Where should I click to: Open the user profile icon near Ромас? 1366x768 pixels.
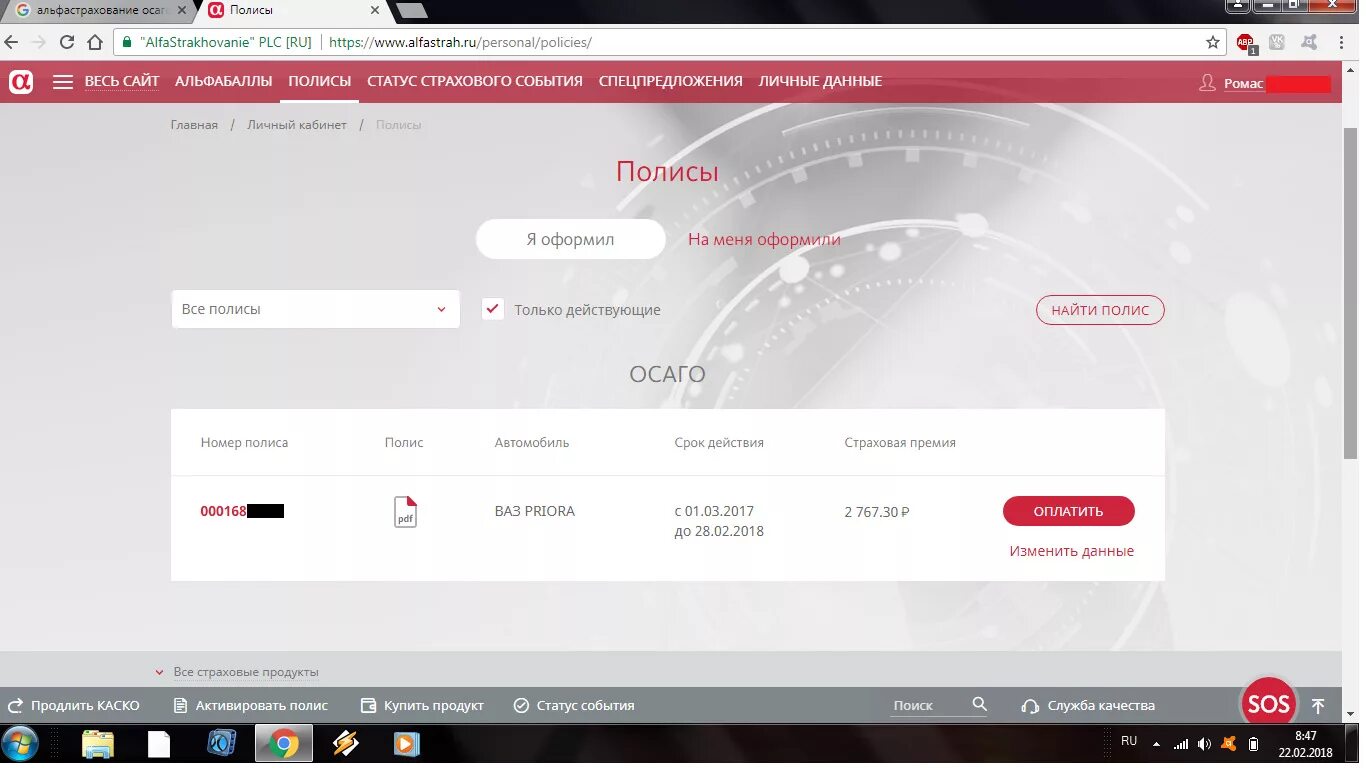[x=1207, y=83]
